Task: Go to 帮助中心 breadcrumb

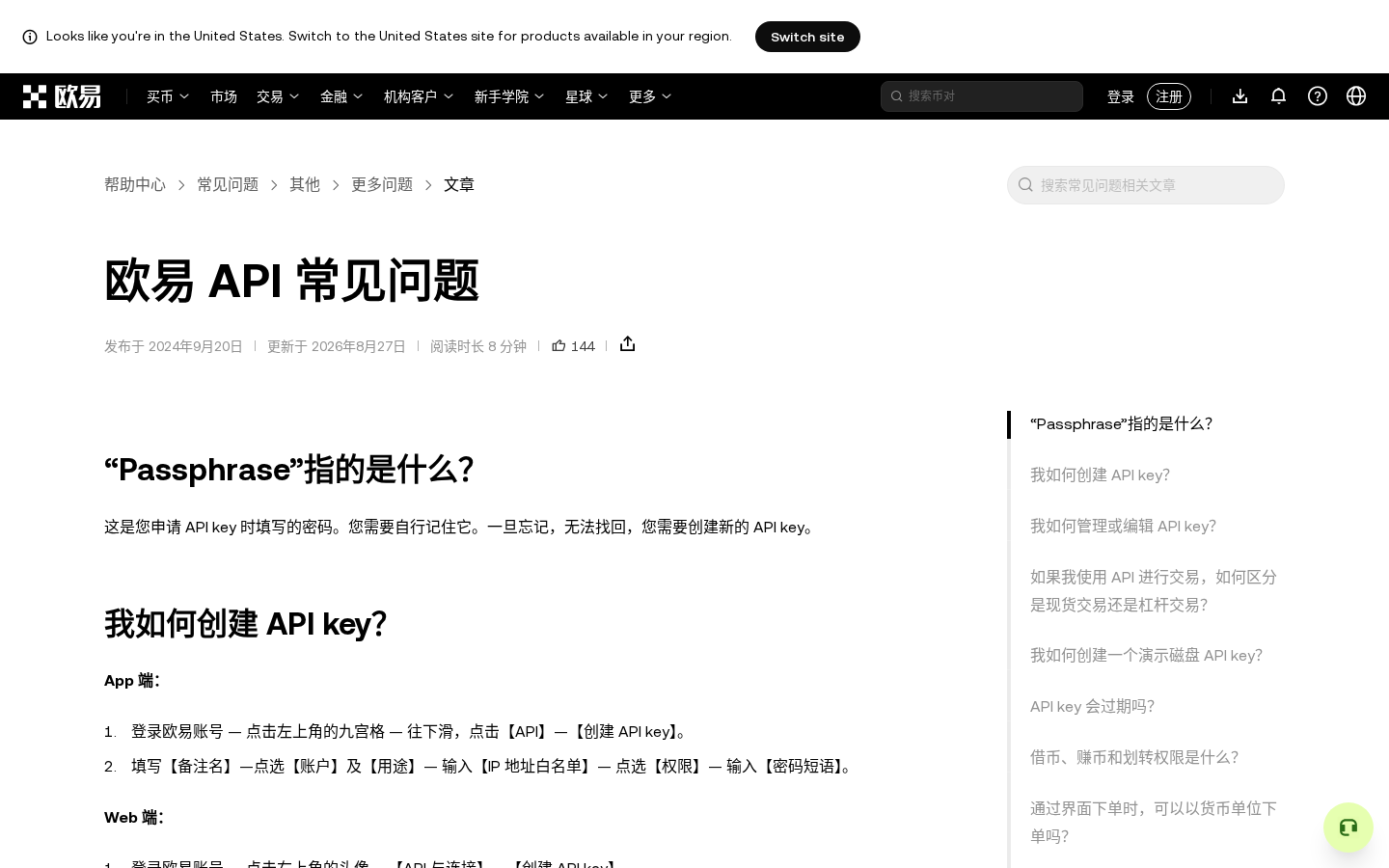Action: click(135, 184)
